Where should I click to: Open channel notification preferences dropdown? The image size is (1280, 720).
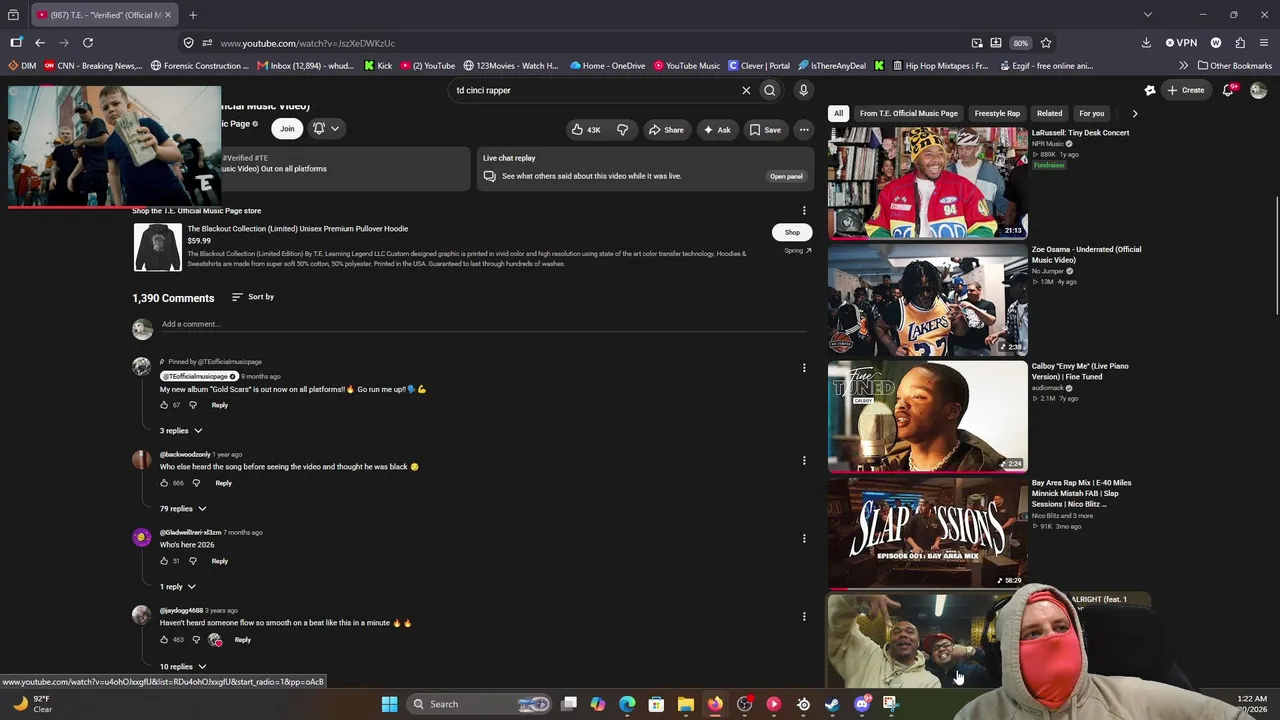coord(326,128)
